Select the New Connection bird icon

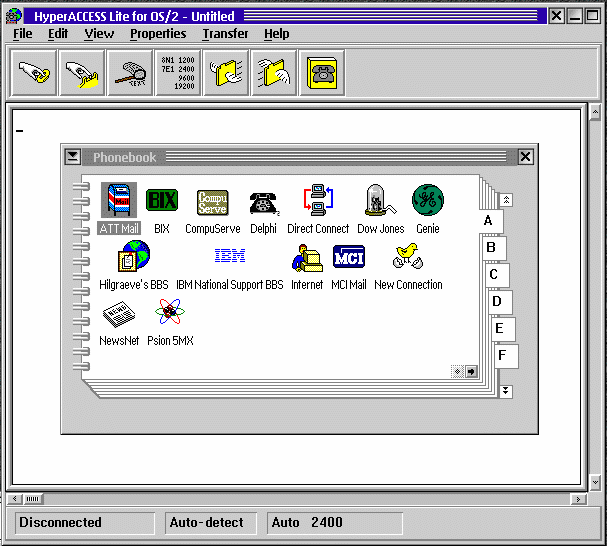pos(407,257)
